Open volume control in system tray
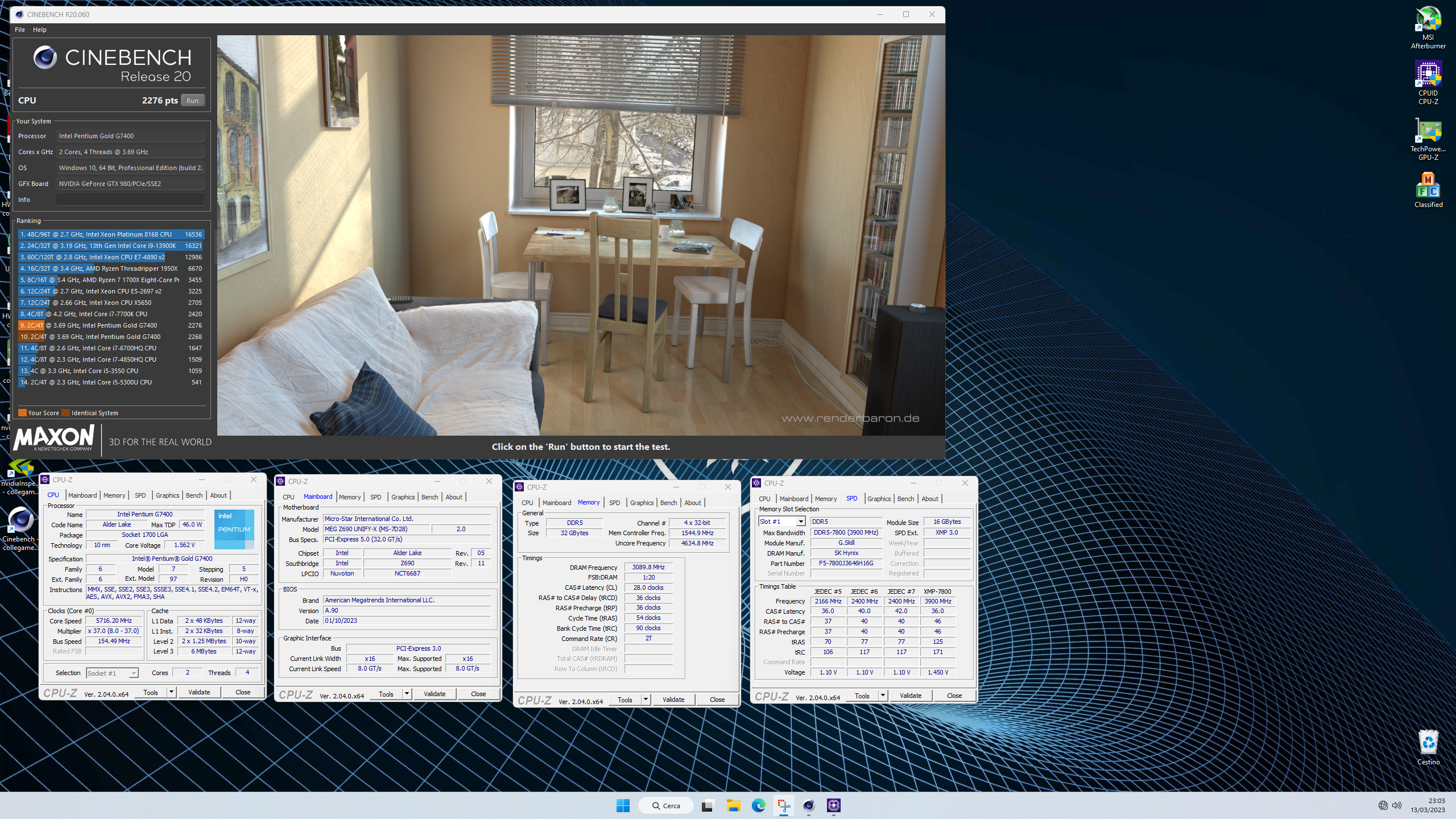Screen dimensions: 1456x819 [1397, 805]
